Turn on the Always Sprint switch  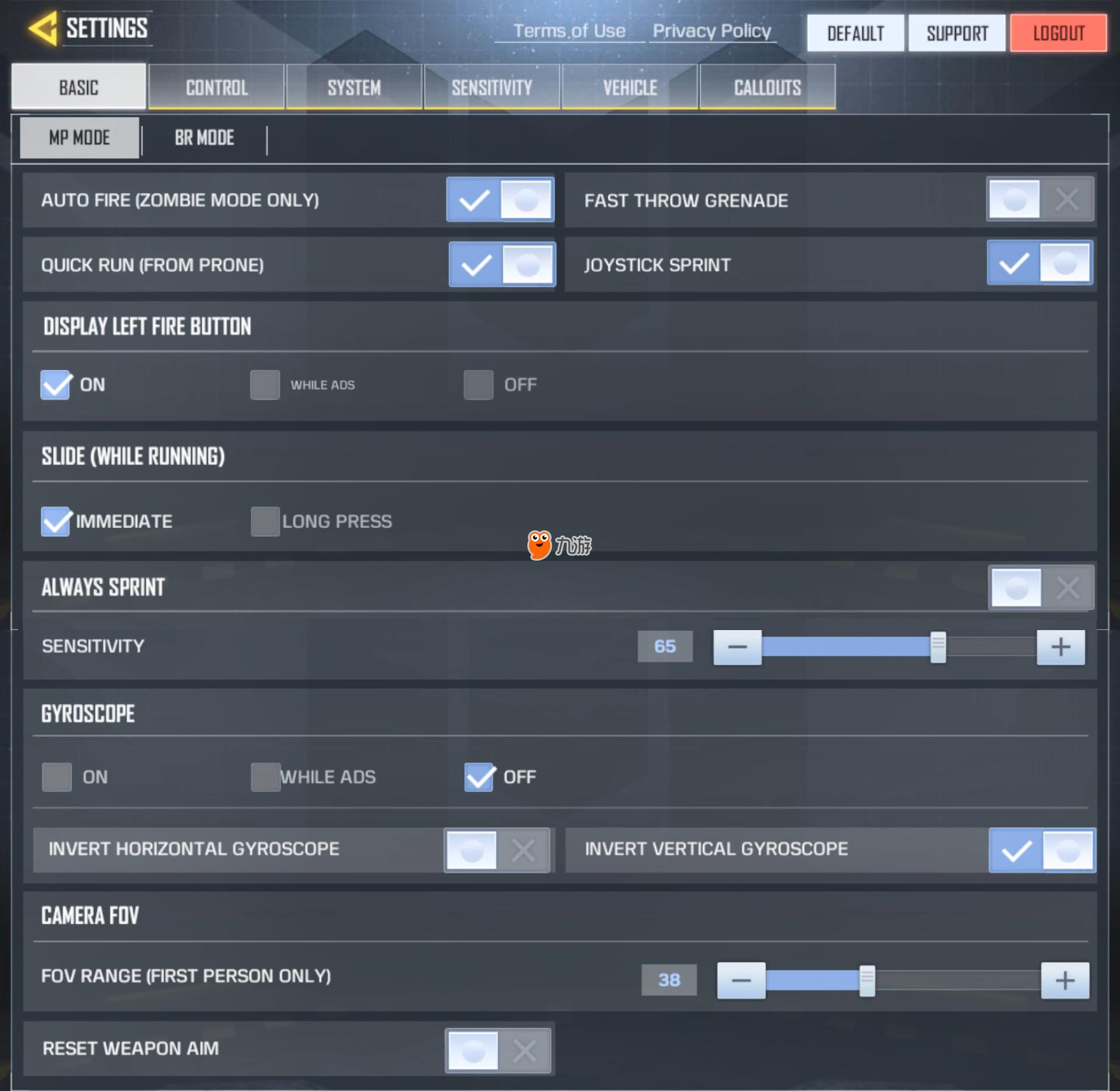[x=1041, y=588]
